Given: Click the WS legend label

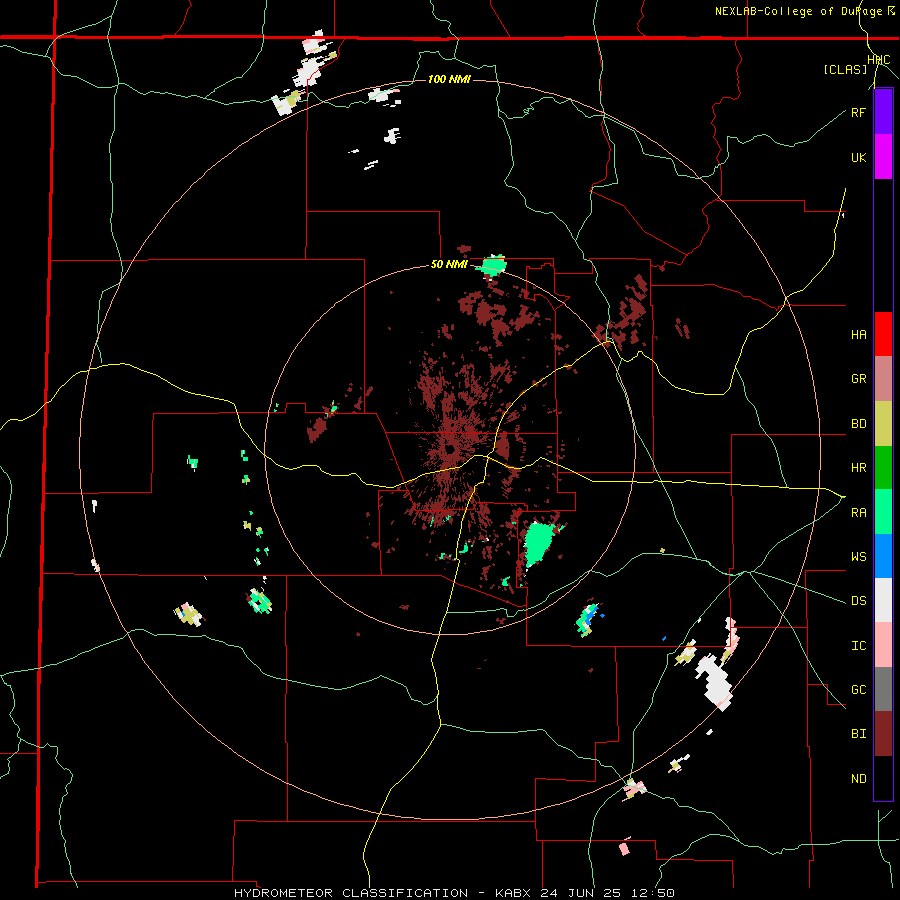Looking at the screenshot, I should (858, 556).
